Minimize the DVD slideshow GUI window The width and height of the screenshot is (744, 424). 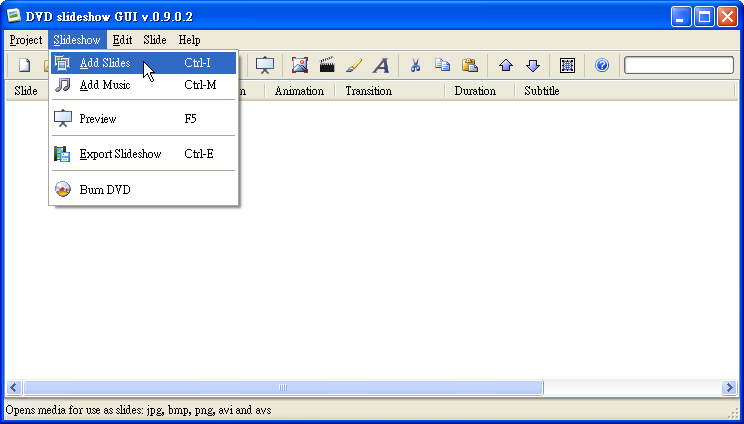click(x=681, y=17)
